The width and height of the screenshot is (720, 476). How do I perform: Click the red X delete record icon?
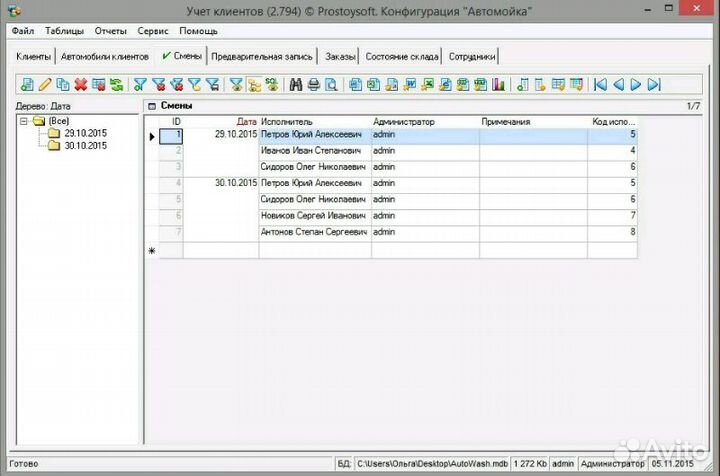click(81, 85)
